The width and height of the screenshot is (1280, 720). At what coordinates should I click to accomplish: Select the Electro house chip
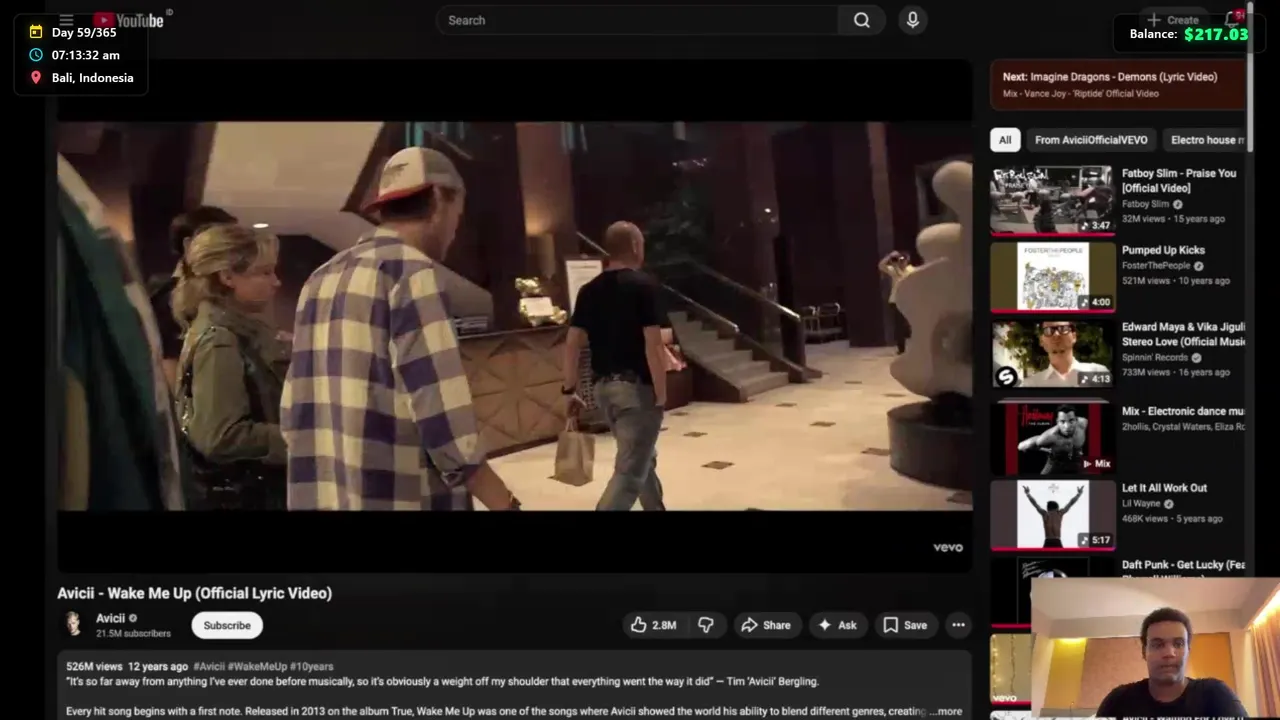click(1206, 140)
